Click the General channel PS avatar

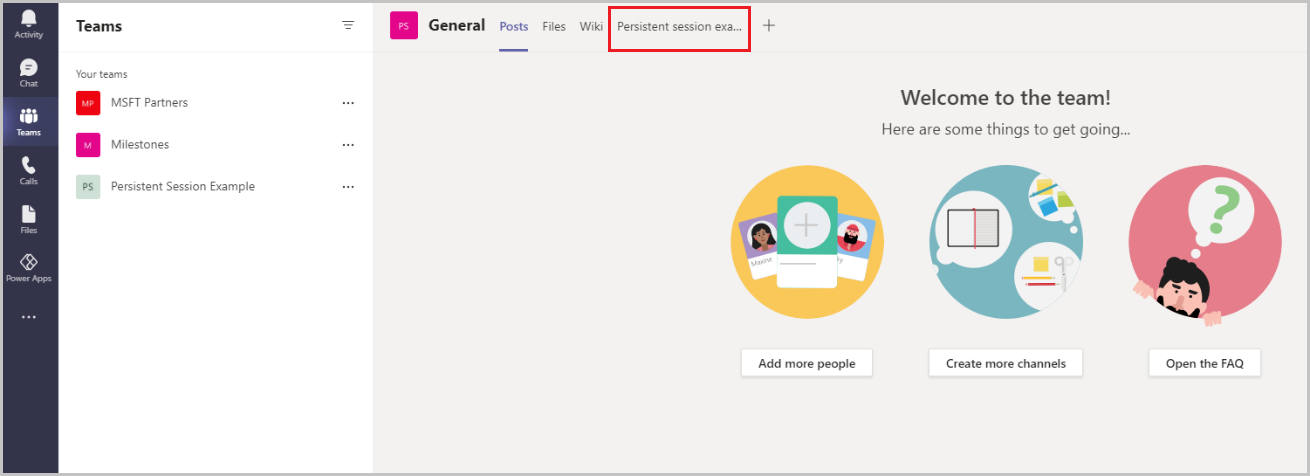coord(403,26)
